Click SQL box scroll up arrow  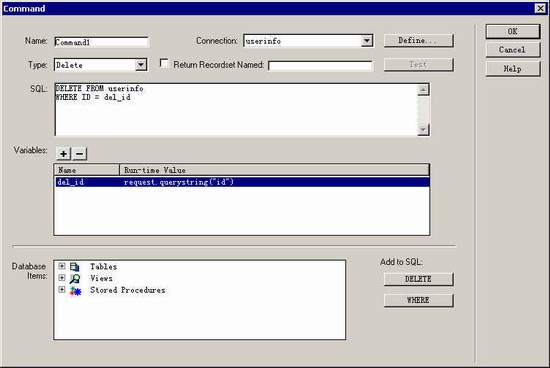tap(423, 90)
